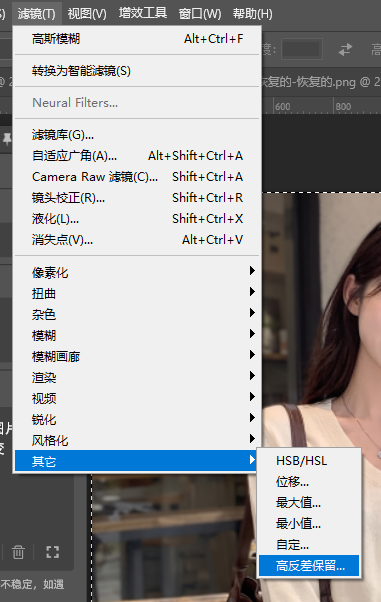The image size is (381, 602).
Task: Open the 扭曲 submenu
Action: tap(137, 294)
